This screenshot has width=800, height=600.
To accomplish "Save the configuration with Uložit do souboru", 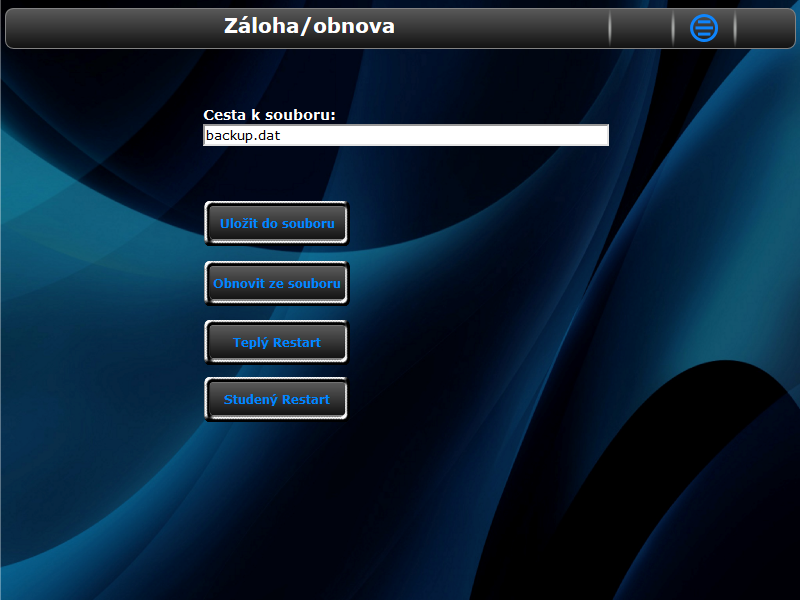I will point(277,223).
